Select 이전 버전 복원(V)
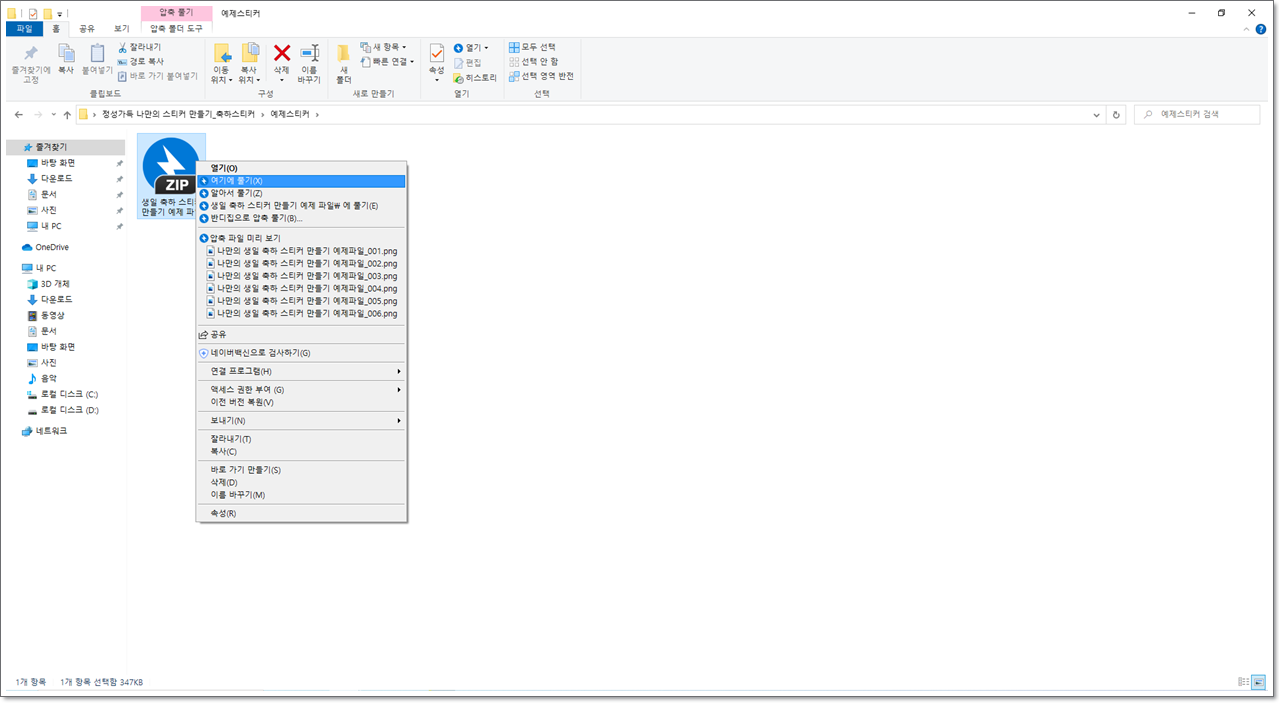 [301, 402]
